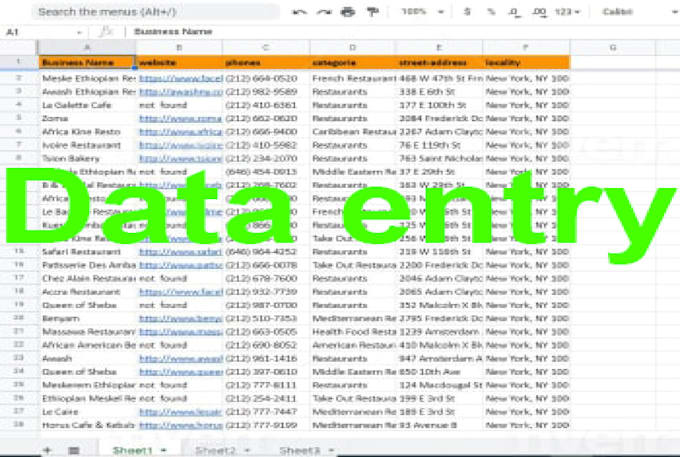The height and width of the screenshot is (457, 680).
Task: Select column C header
Action: pos(266,47)
